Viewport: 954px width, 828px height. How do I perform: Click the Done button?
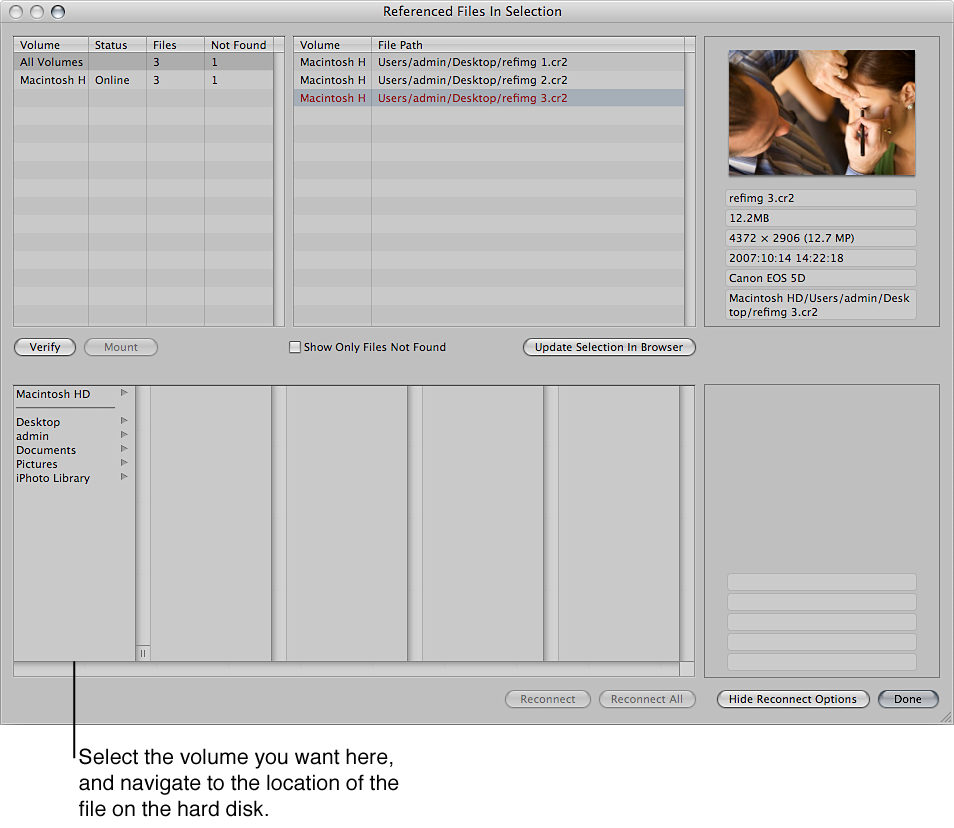(x=906, y=699)
